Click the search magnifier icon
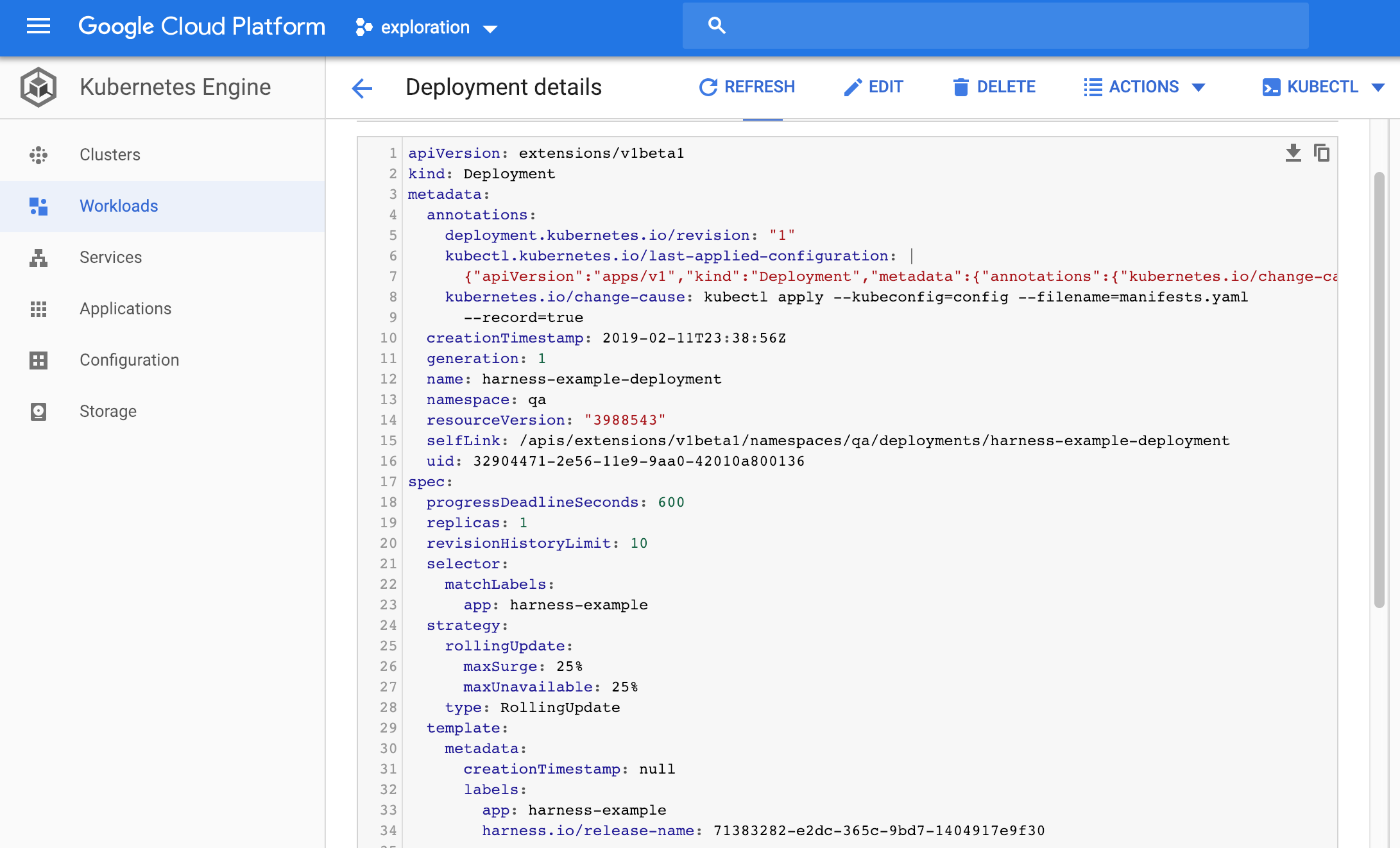The width and height of the screenshot is (1400, 848). click(717, 26)
